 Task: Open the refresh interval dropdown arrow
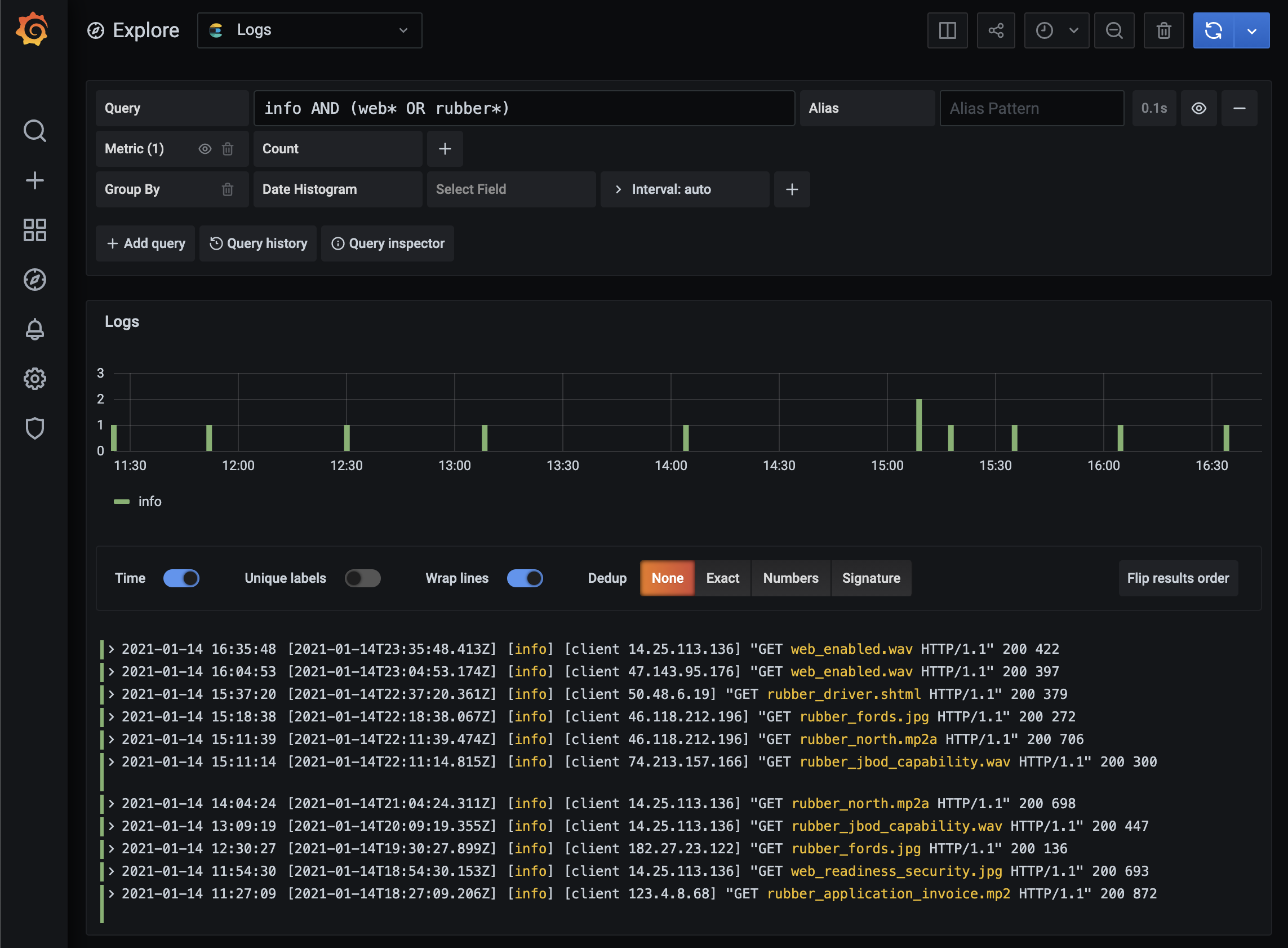coord(1253,30)
